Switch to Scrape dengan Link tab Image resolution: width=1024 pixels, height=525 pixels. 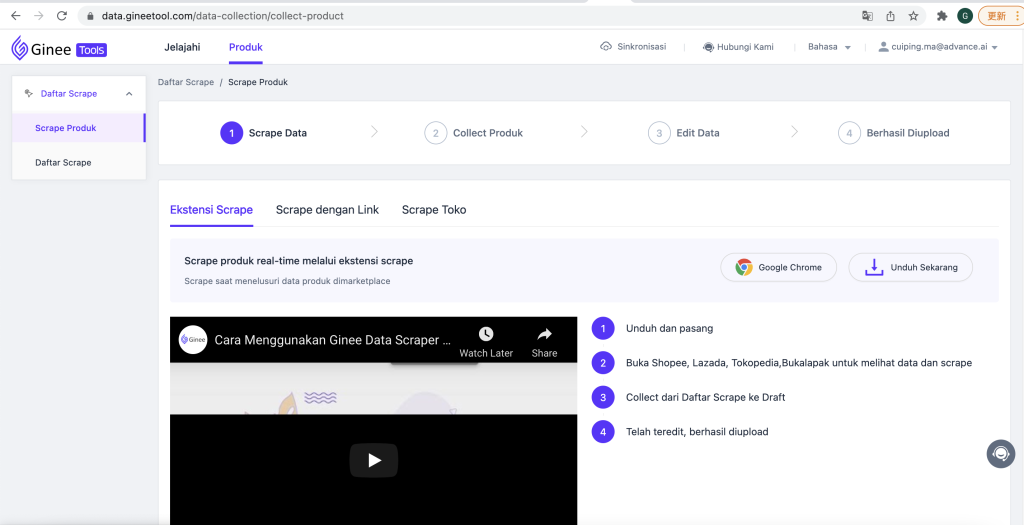tap(327, 210)
